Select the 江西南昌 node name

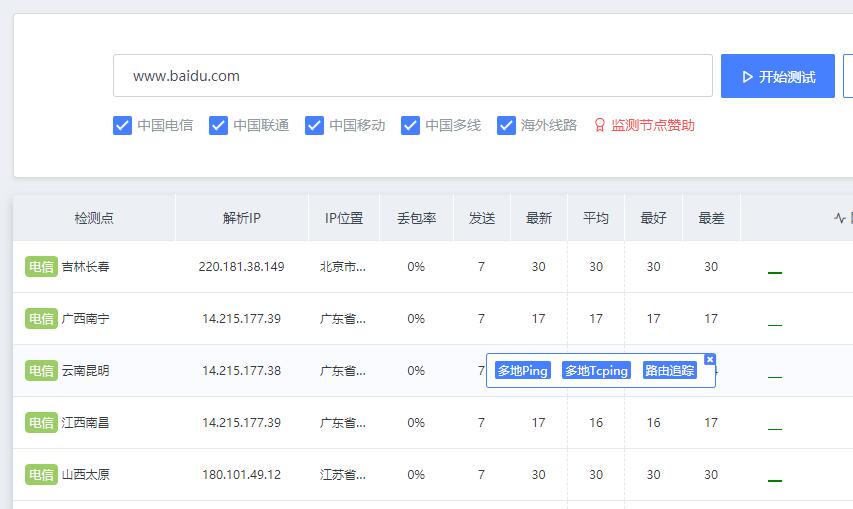point(85,423)
